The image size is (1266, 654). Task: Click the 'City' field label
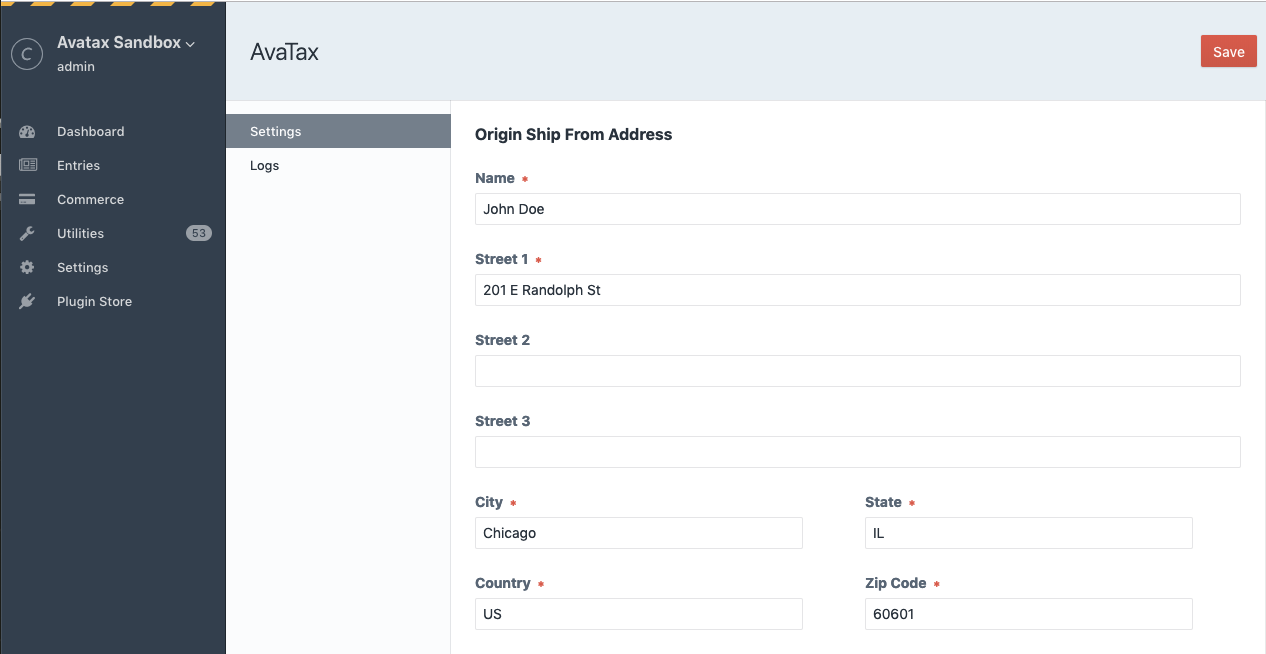tap(489, 502)
